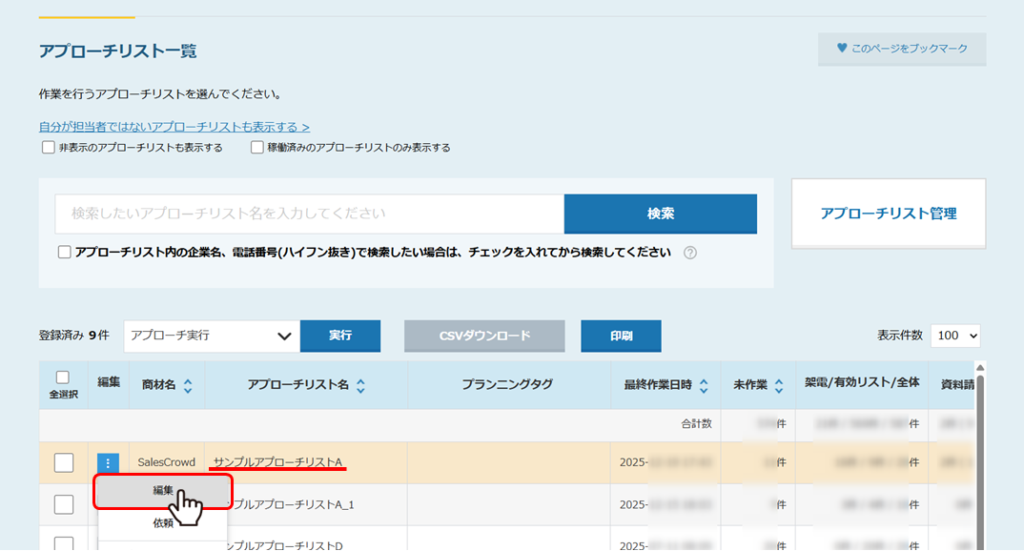Open the 表示件数 100 dropdown
Image resolution: width=1024 pixels, height=551 pixels.
click(x=955, y=336)
